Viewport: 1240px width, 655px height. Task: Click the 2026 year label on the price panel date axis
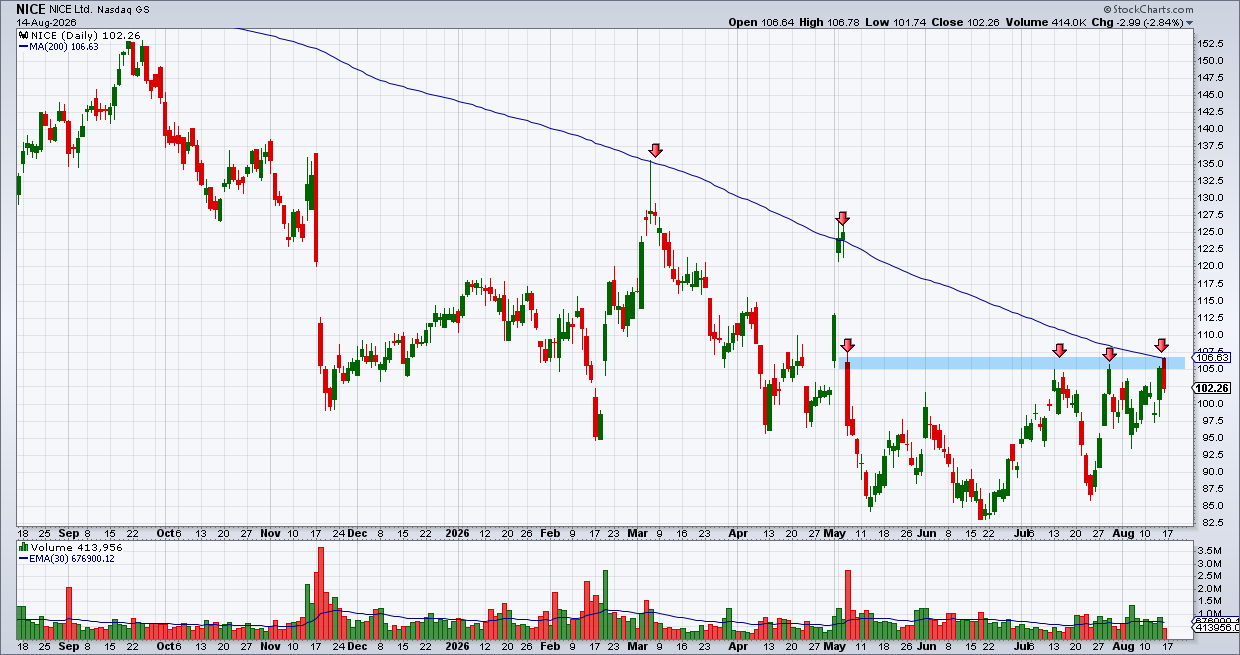(458, 533)
